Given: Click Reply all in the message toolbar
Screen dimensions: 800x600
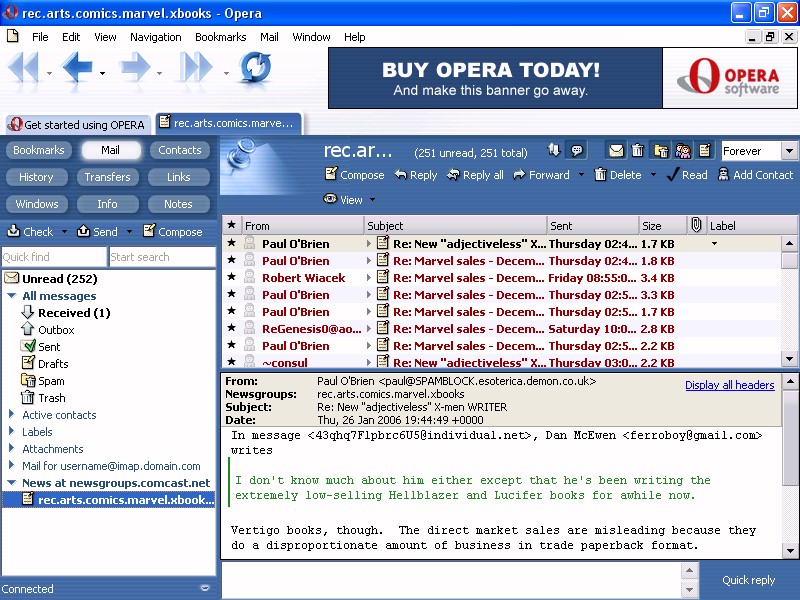Looking at the screenshot, I should [475, 175].
